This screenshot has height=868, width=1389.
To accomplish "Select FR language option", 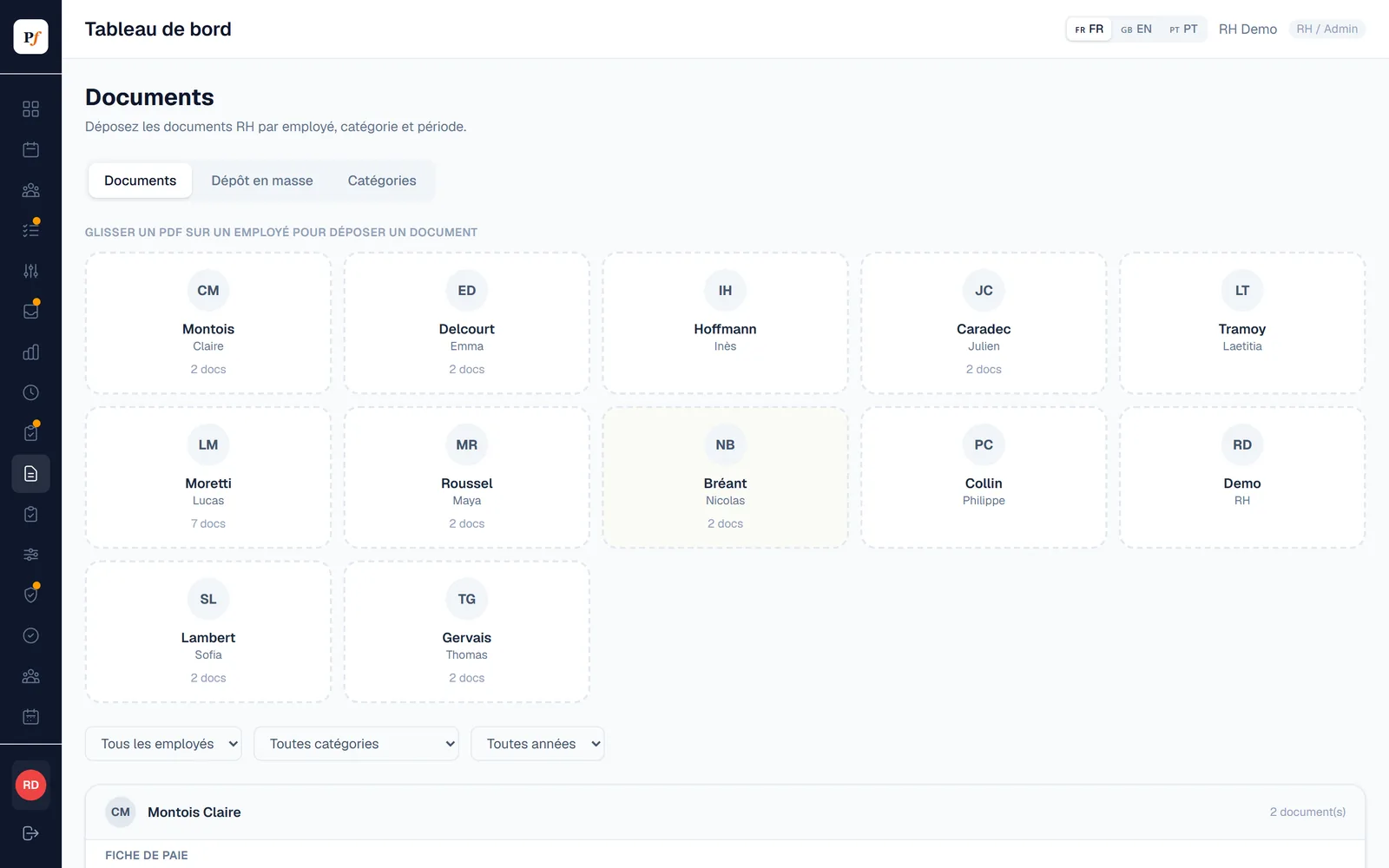I will click(x=1089, y=30).
